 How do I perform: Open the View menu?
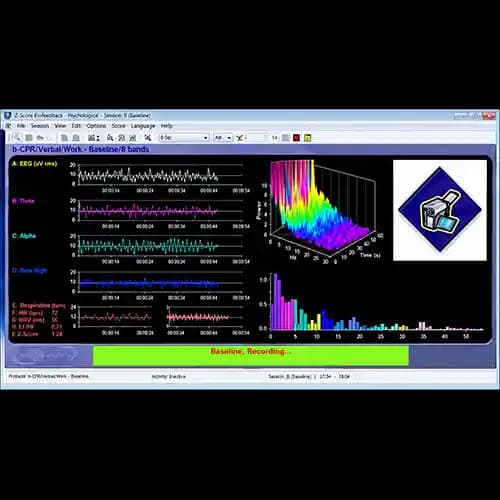click(60, 126)
